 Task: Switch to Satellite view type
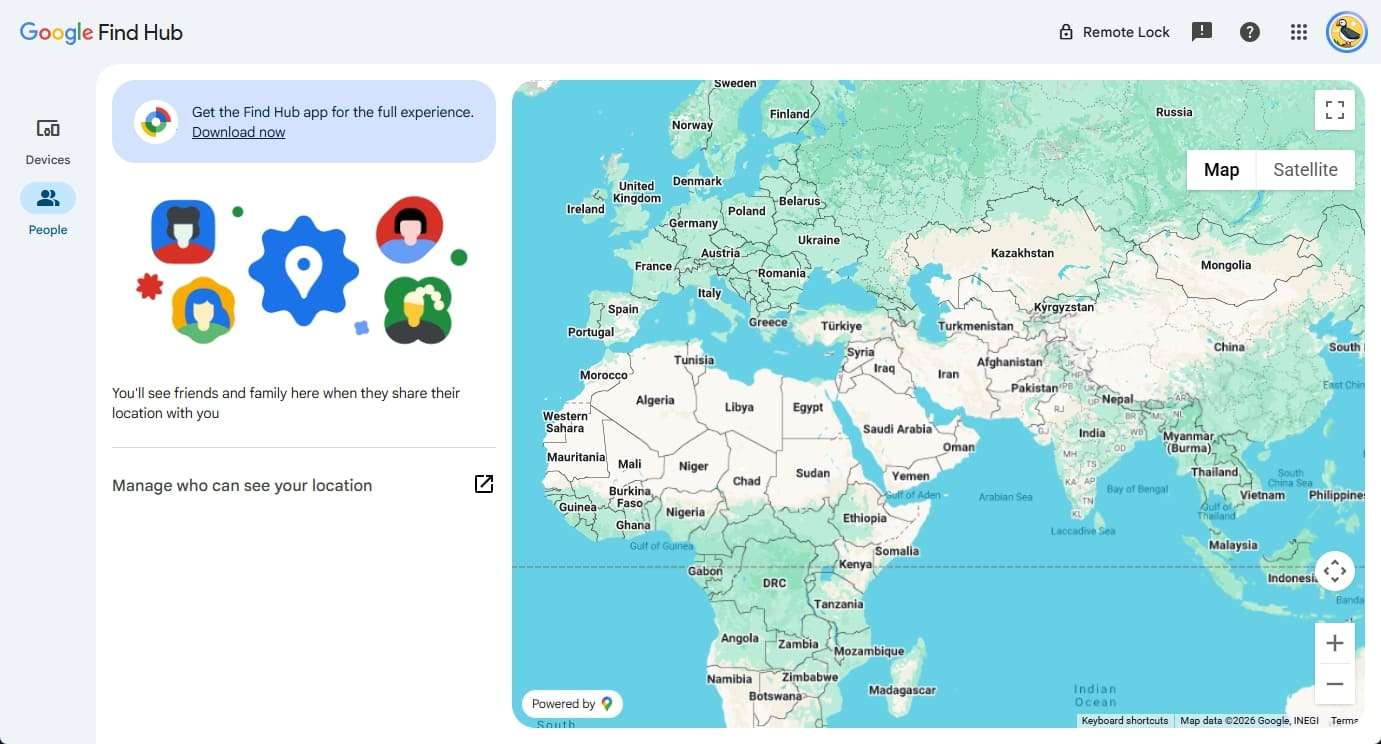(1305, 170)
